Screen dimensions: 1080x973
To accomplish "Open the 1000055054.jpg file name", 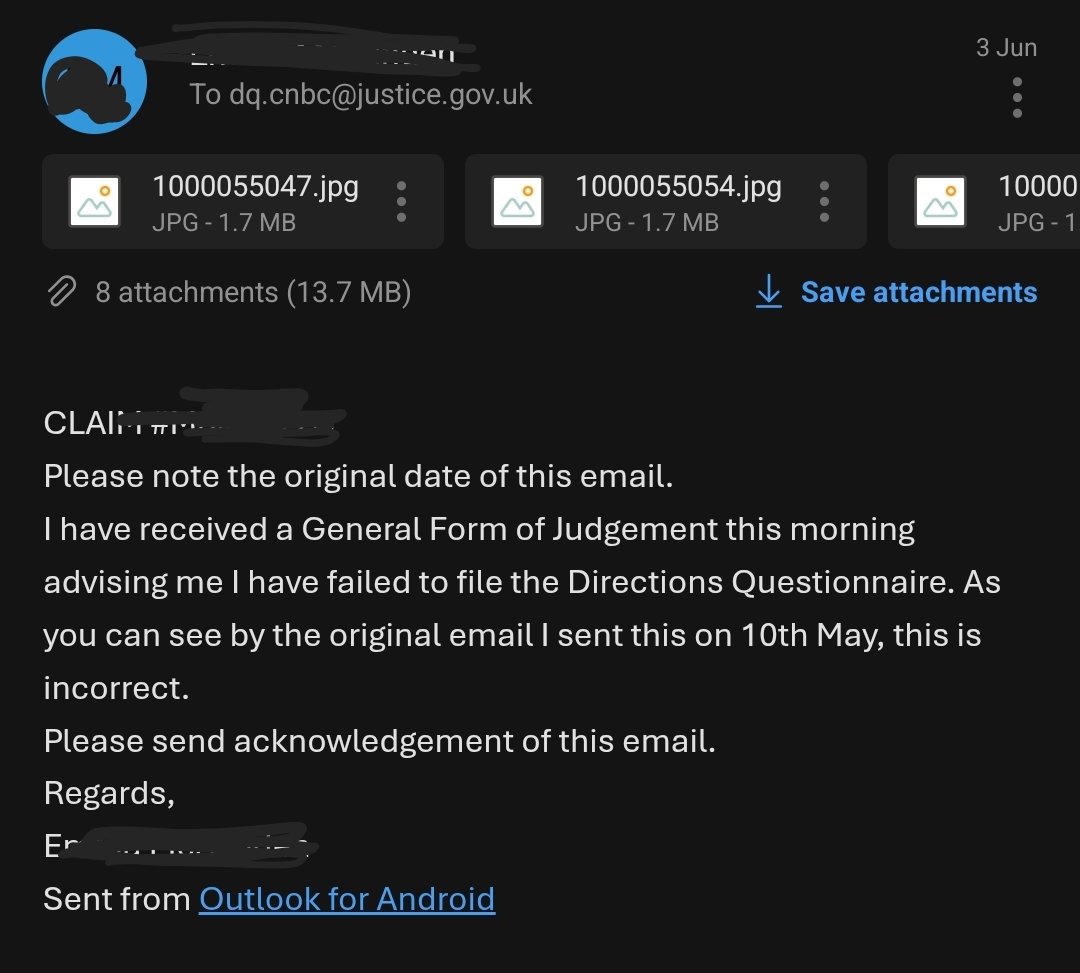I will [678, 187].
